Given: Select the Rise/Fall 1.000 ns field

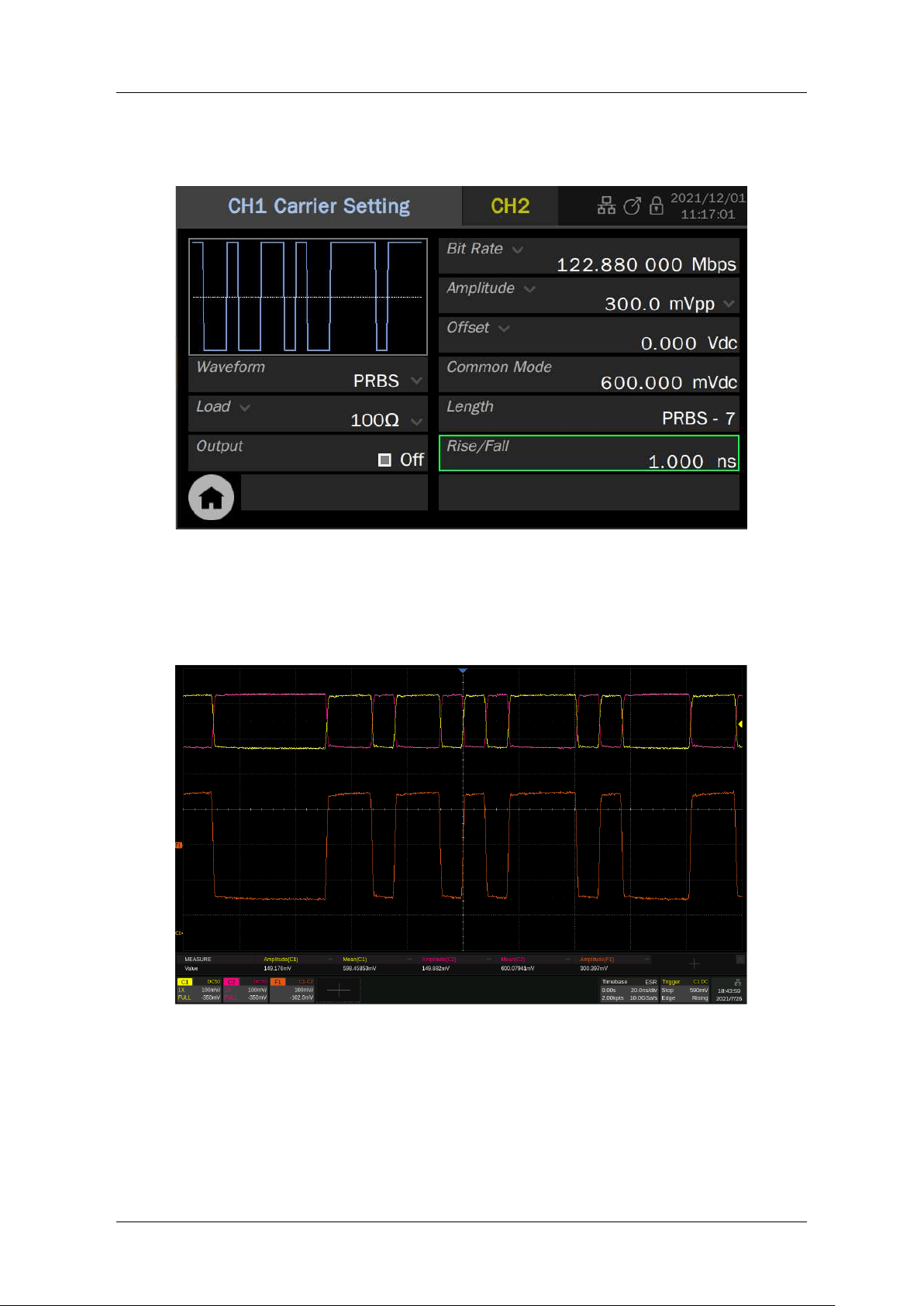Looking at the screenshot, I should pos(588,453).
